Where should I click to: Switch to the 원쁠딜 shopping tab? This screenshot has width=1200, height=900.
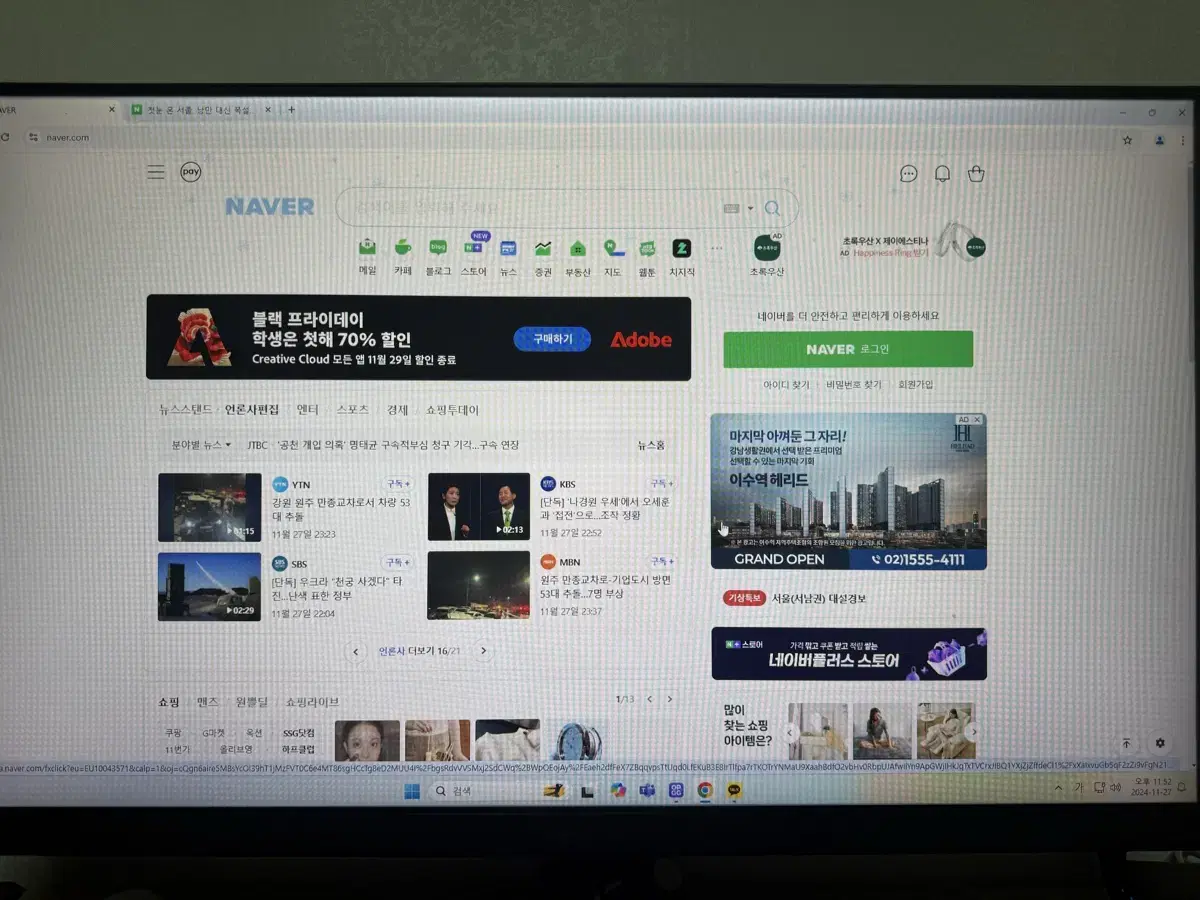251,702
